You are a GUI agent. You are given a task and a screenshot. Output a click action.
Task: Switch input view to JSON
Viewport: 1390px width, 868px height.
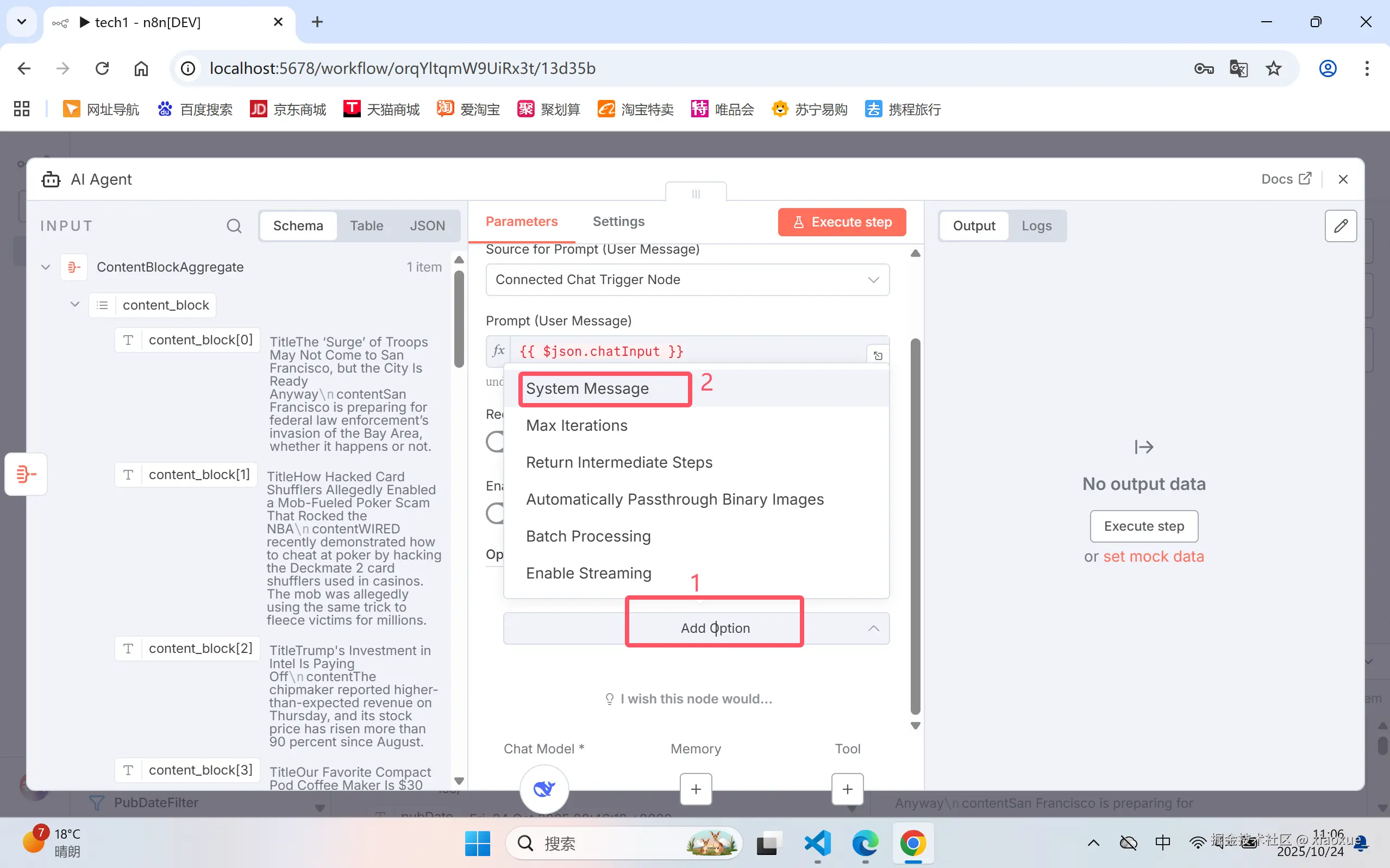click(x=427, y=225)
